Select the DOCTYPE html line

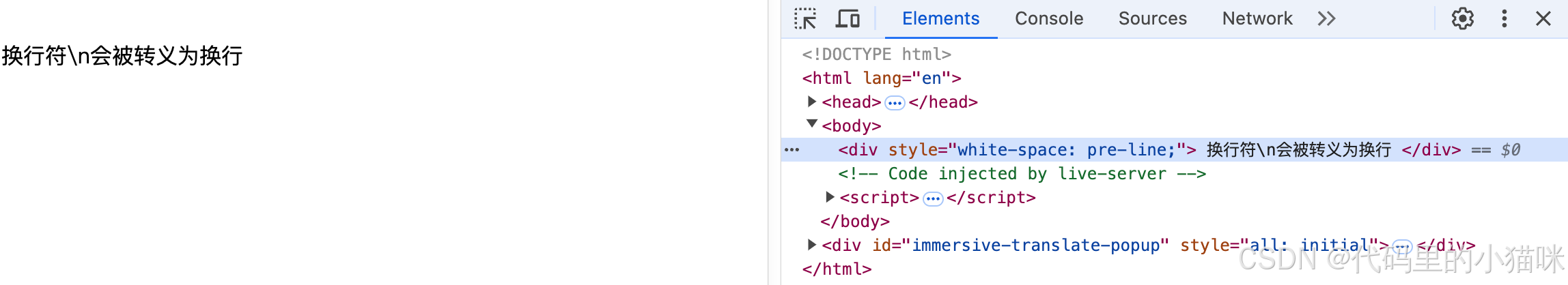877,54
